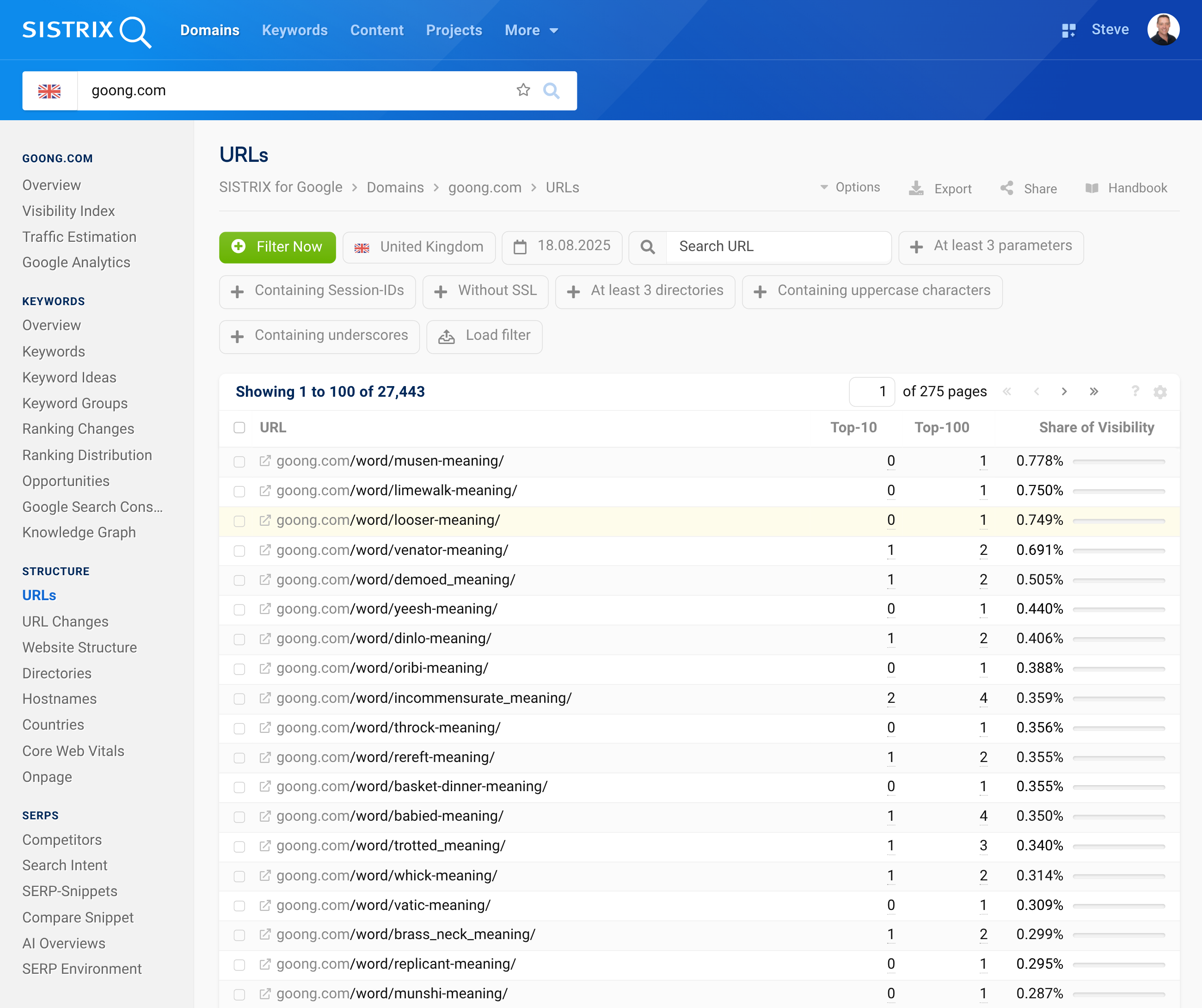Screen dimensions: 1202x1008
Task: Open external link icon for musen-meaning URL
Action: (x=264, y=461)
